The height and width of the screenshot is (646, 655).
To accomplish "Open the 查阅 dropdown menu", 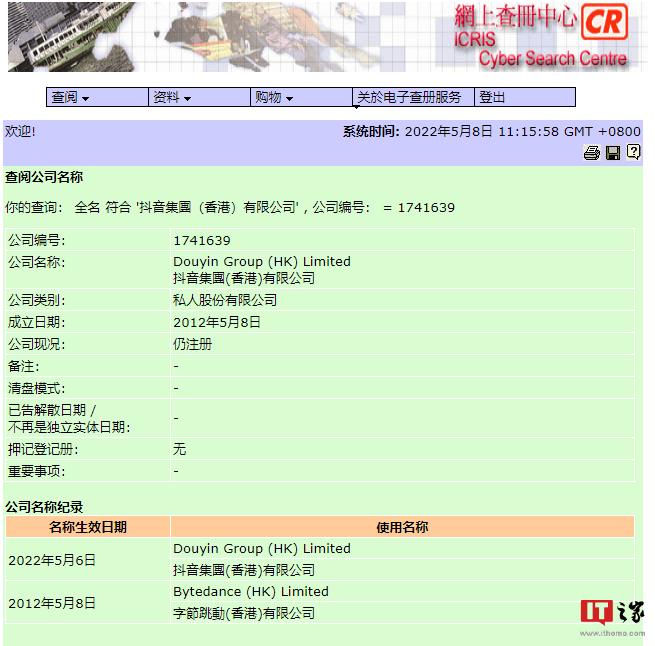I will [x=97, y=97].
